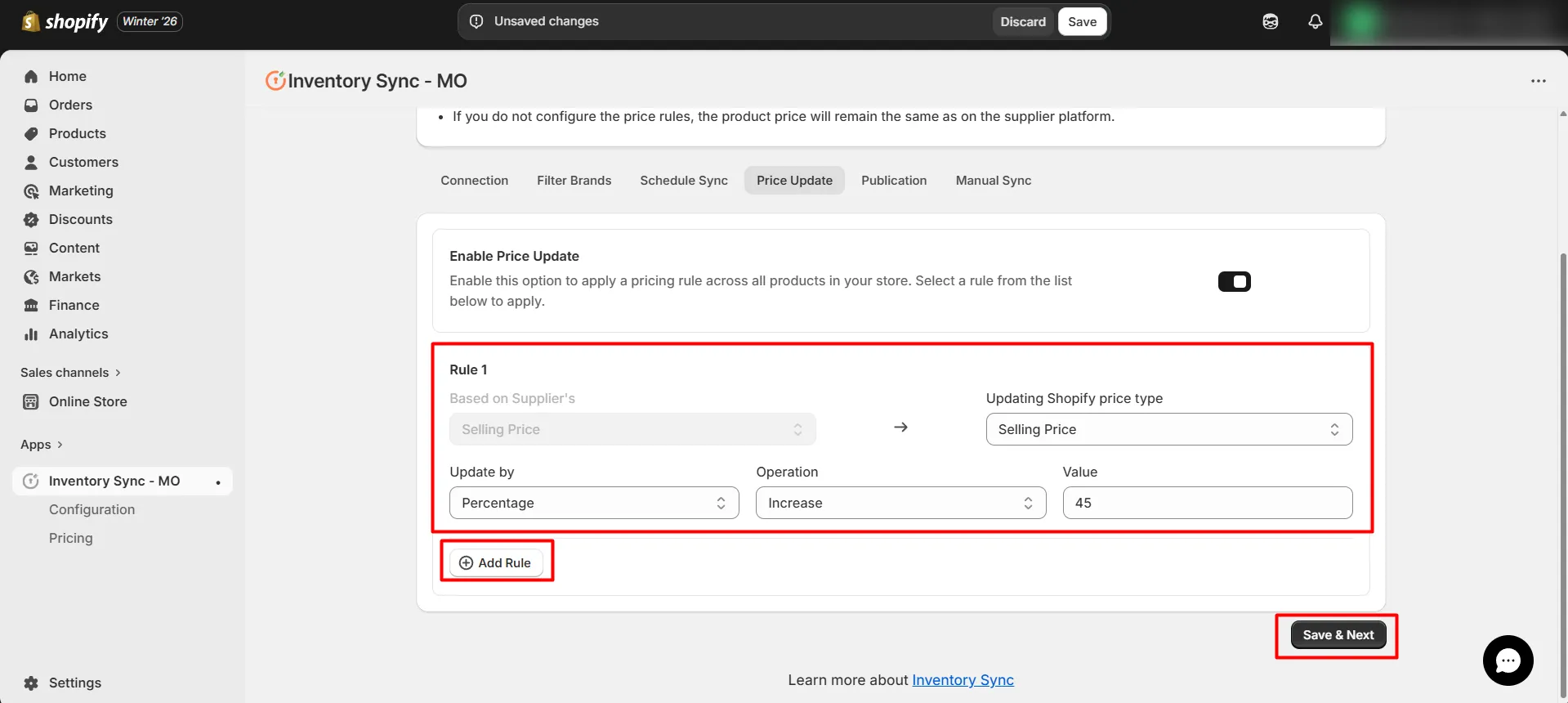Open Updating Shopify price type dropdown
The width and height of the screenshot is (1568, 703).
pos(1168,429)
